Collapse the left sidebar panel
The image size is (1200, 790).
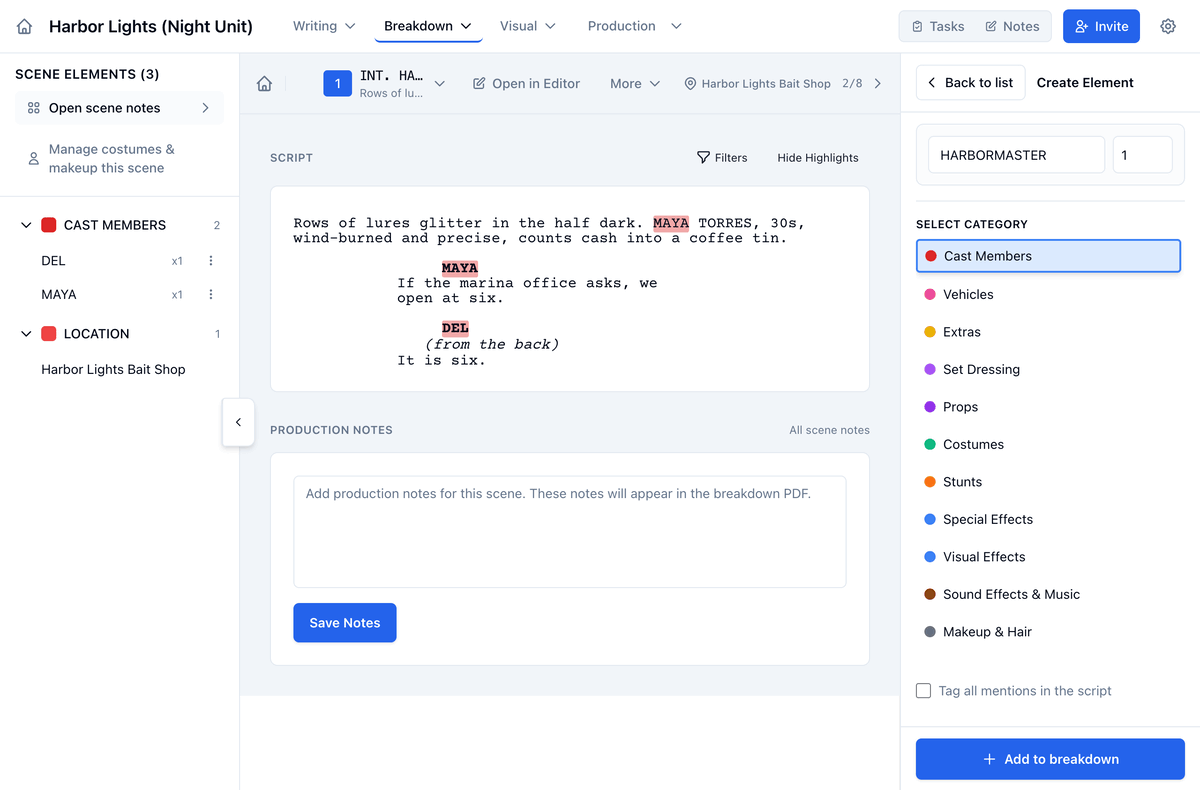tap(238, 422)
